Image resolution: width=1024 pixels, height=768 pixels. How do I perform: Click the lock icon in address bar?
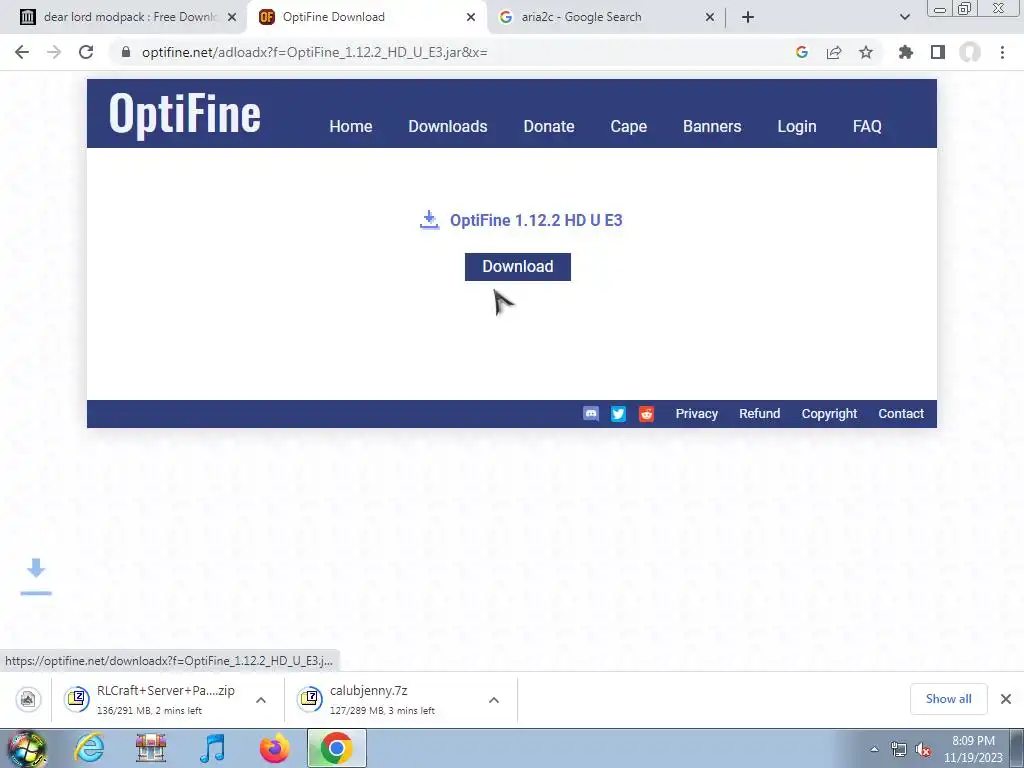tap(125, 52)
